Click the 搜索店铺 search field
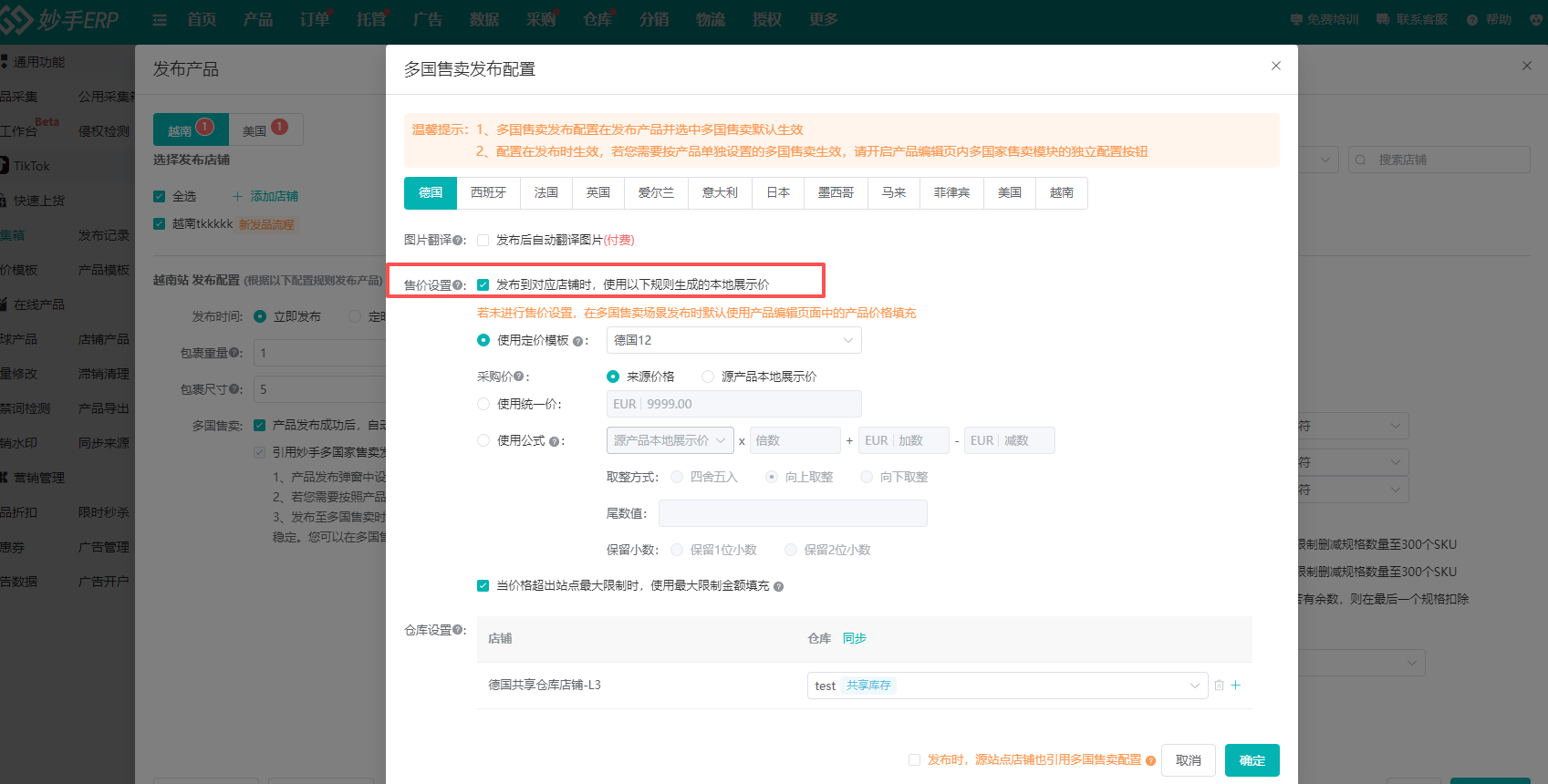Screen dimensions: 1548x784 [1439, 160]
